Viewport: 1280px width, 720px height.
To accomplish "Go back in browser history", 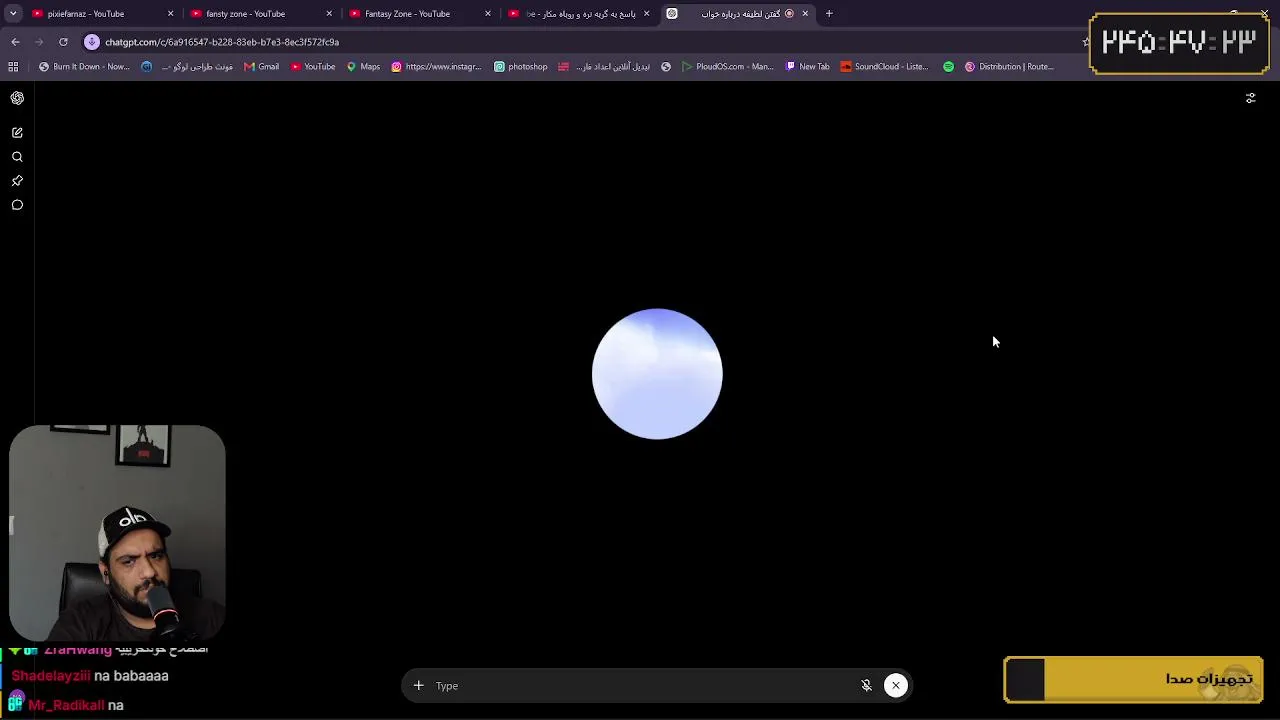I will [15, 42].
